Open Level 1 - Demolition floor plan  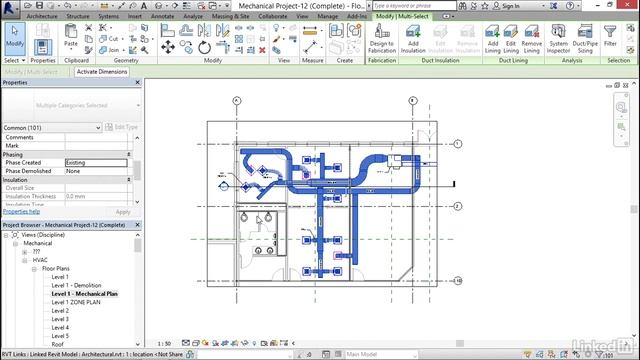(76, 285)
